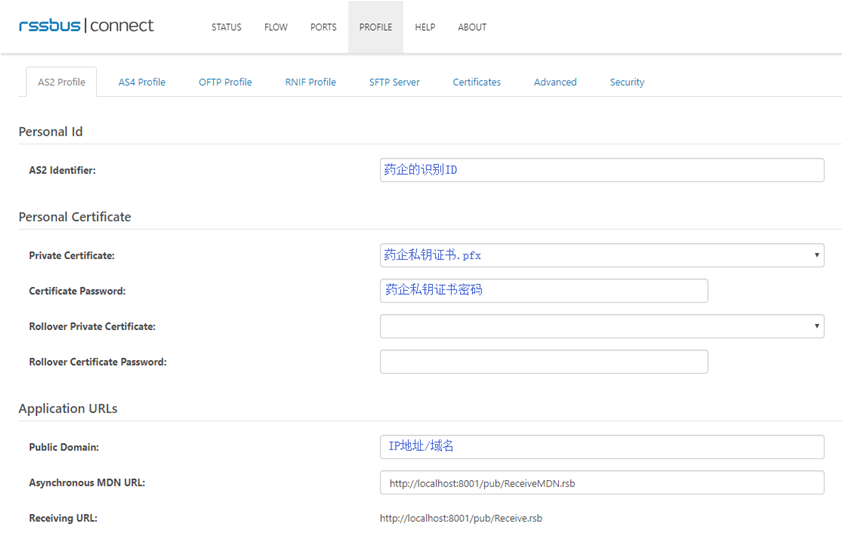The width and height of the screenshot is (843, 540).
Task: Switch to the Security tab
Action: 627,82
